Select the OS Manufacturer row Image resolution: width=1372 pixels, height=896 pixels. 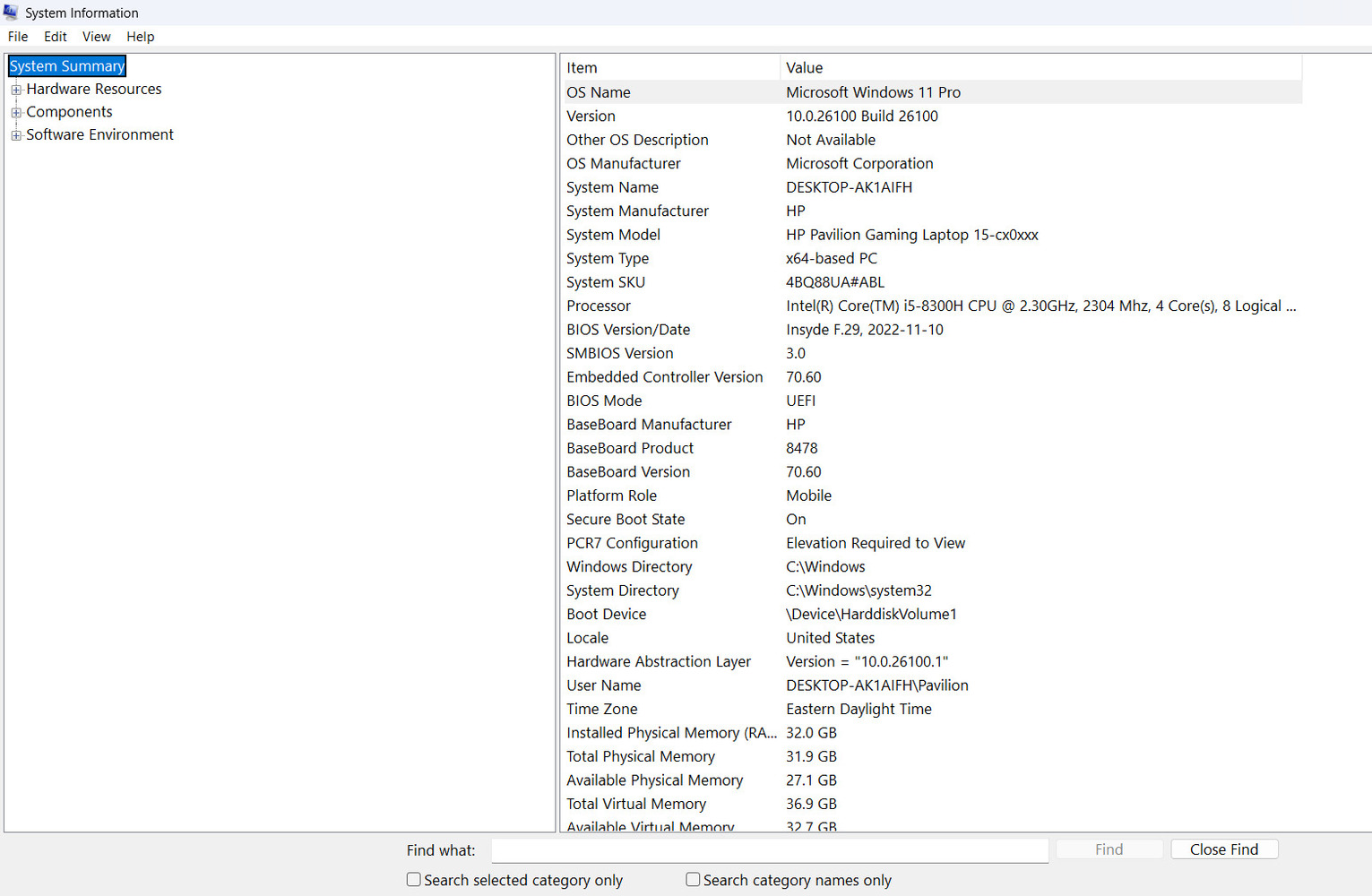pos(932,163)
